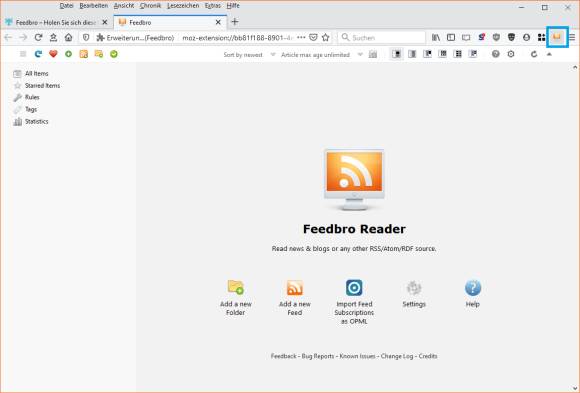The image size is (580, 393).
Task: Select the first article view mode icon
Action: [x=397, y=54]
